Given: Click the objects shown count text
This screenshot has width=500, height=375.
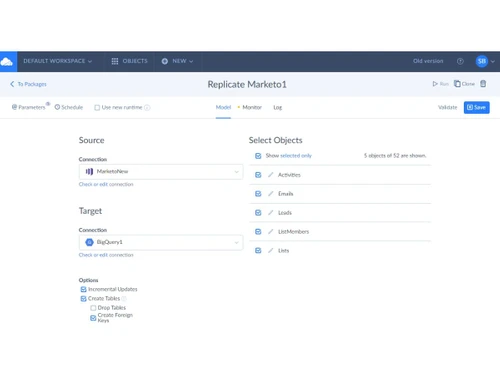Looking at the screenshot, I should click(395, 156).
